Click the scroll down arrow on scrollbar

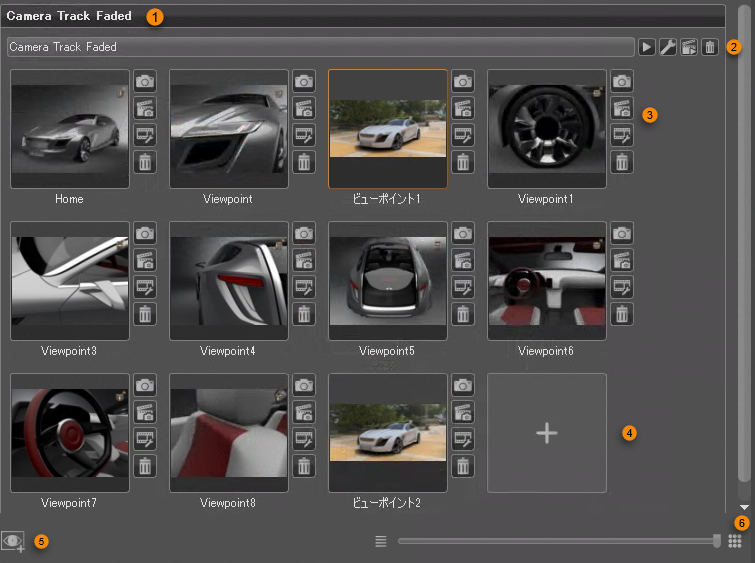coord(743,508)
